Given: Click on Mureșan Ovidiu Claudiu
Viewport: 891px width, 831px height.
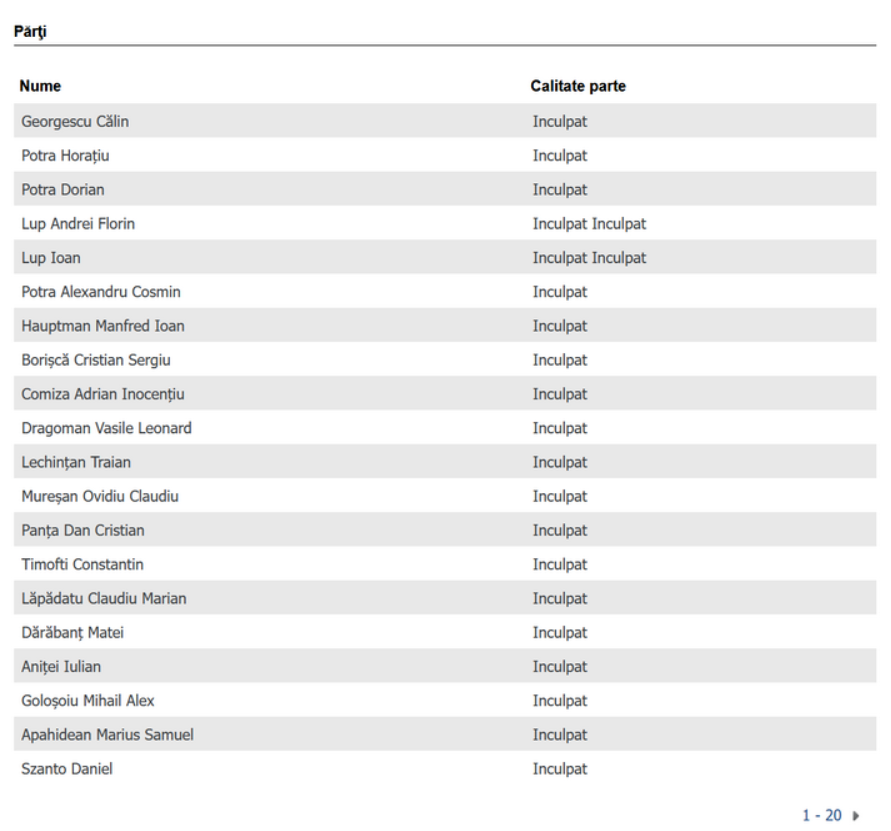Looking at the screenshot, I should (100, 496).
